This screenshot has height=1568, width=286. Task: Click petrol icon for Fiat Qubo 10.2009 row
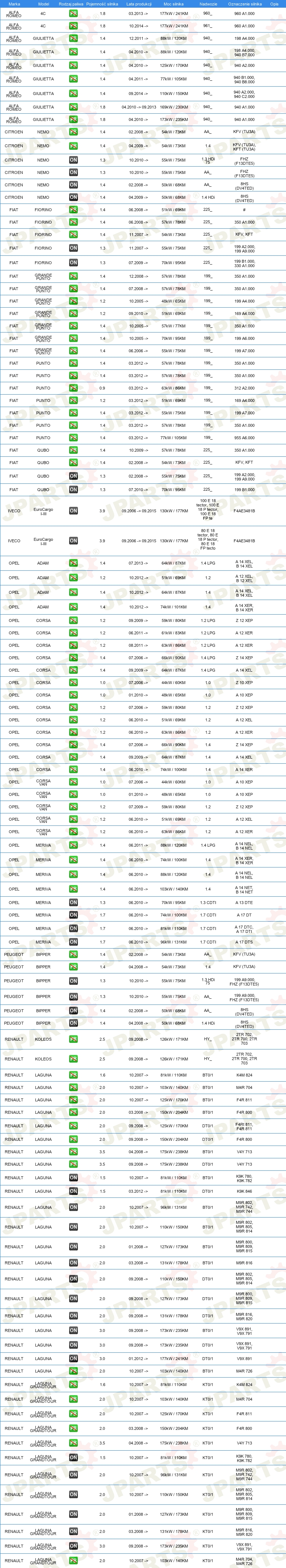(x=73, y=451)
